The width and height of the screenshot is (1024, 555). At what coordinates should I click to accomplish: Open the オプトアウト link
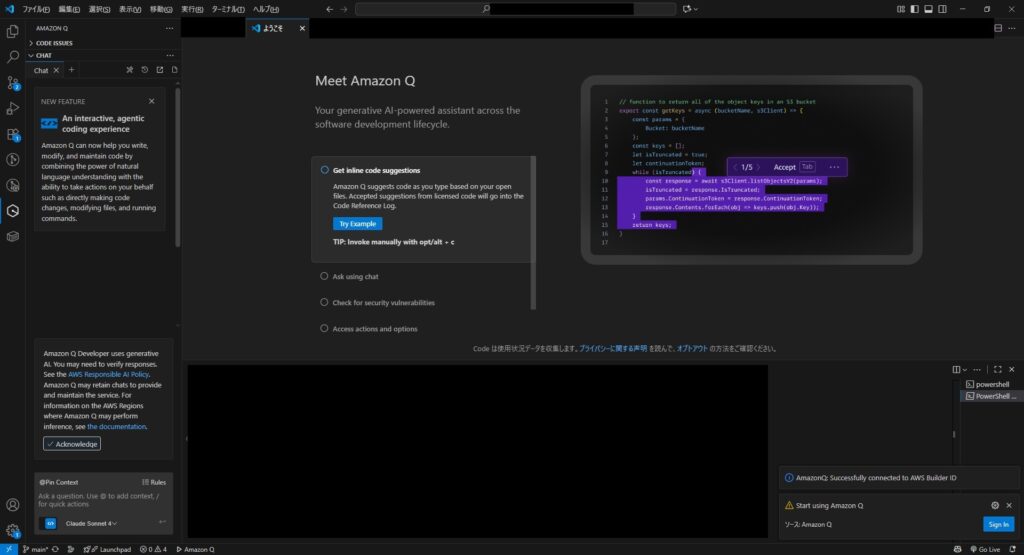coord(692,349)
